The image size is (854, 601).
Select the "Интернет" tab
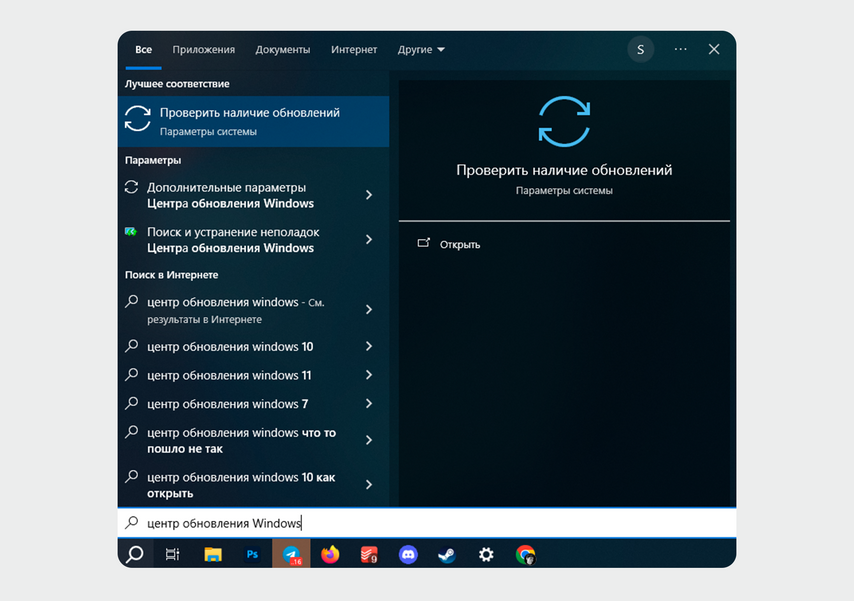click(354, 48)
